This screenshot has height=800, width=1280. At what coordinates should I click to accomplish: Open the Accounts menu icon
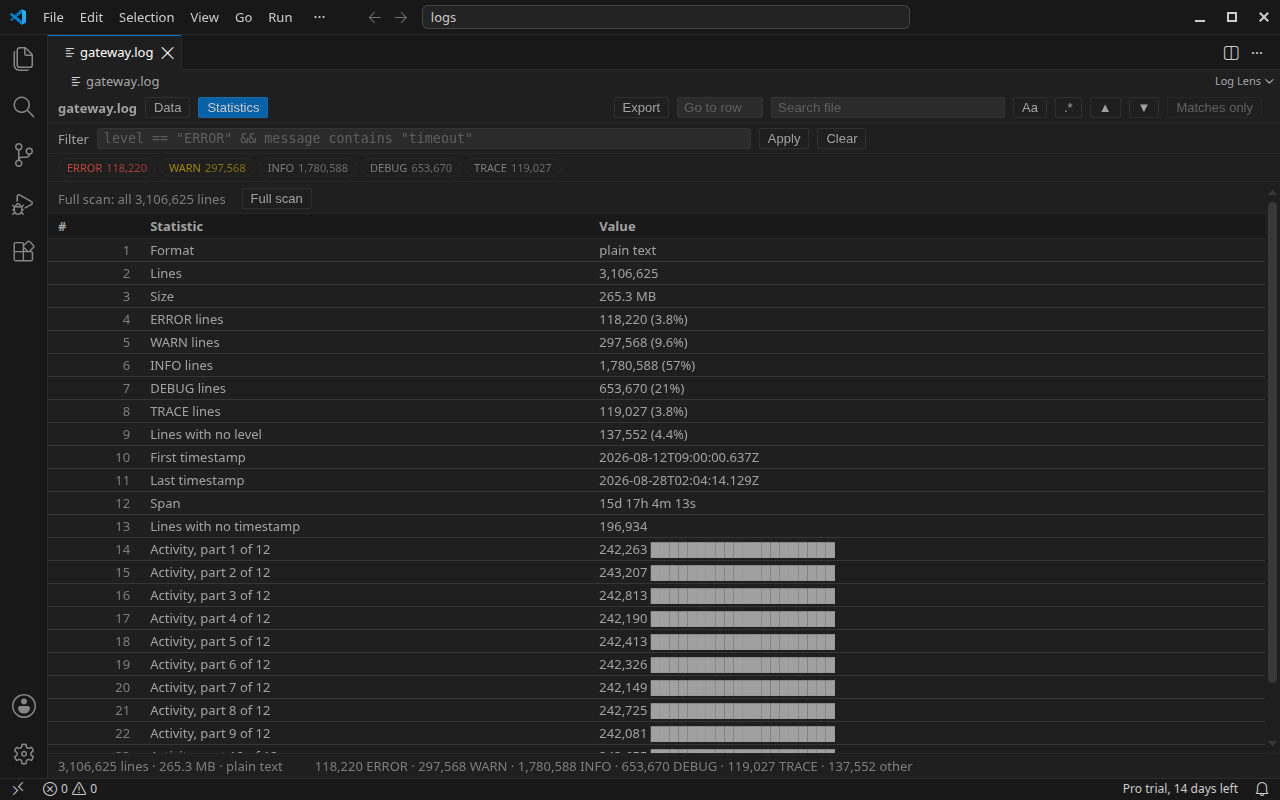[24, 706]
